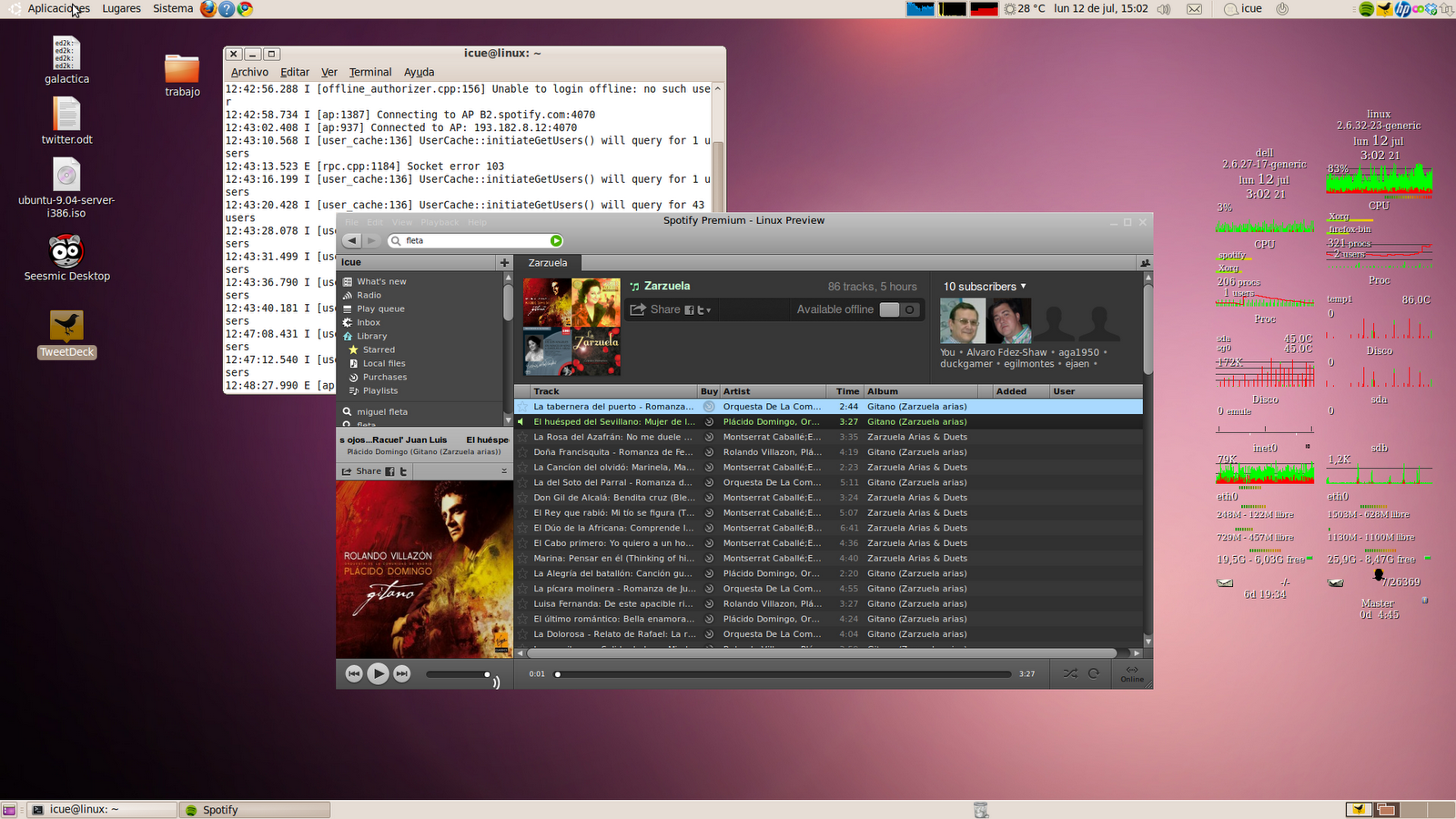Open Playlists in the sidebar

380,390
